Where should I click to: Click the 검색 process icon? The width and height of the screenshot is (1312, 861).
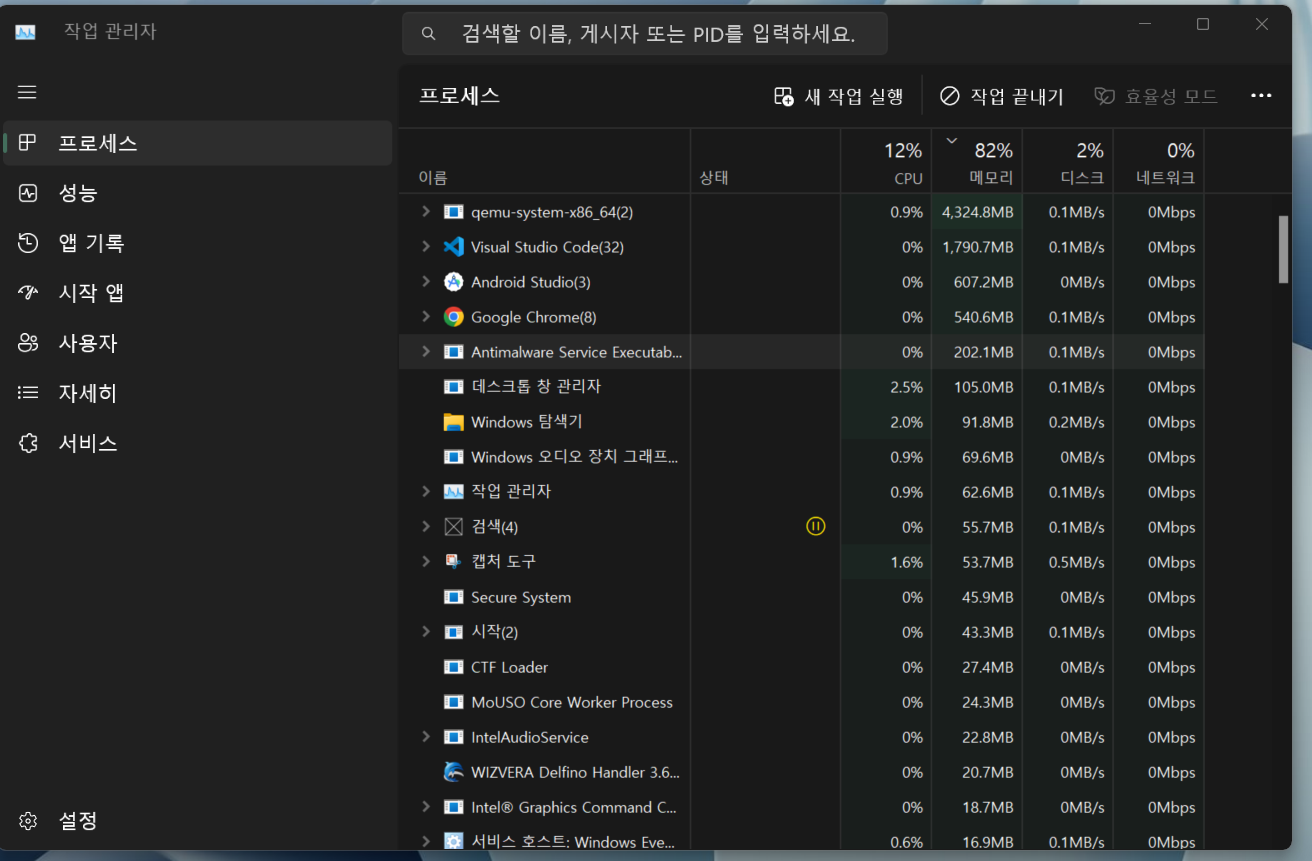tap(454, 527)
